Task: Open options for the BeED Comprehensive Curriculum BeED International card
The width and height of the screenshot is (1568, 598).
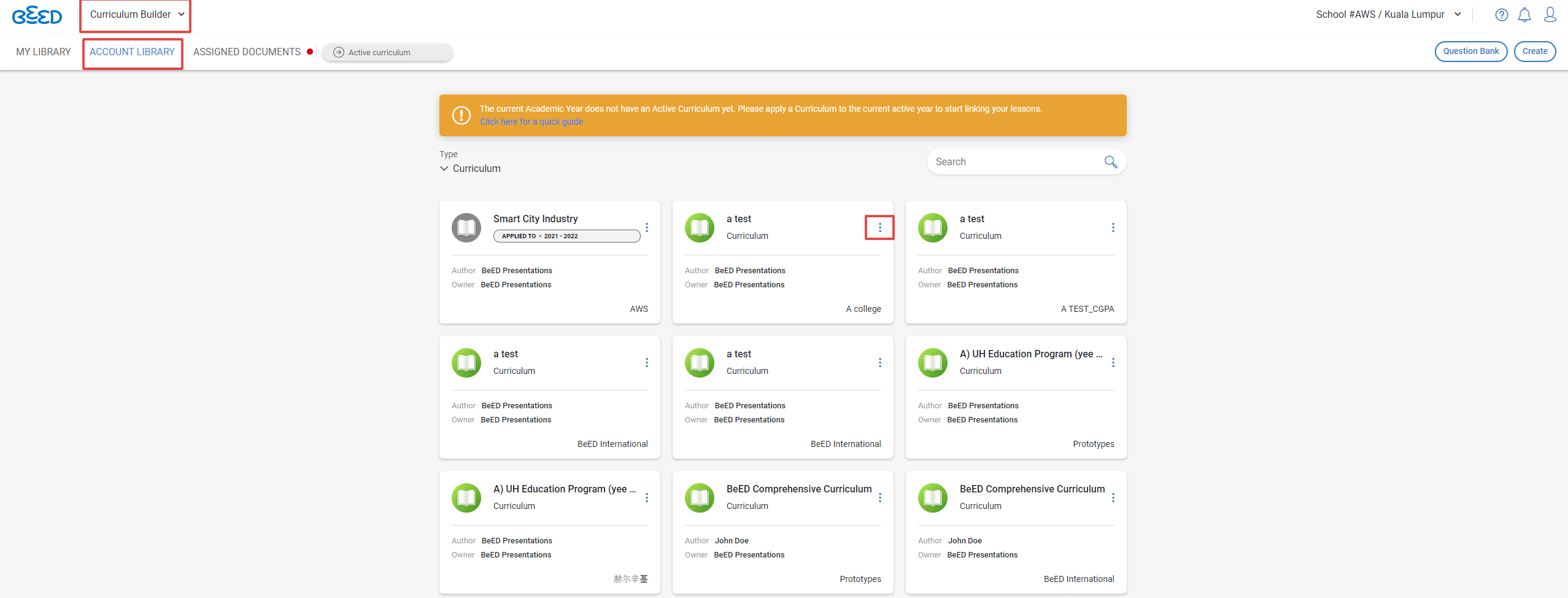Action: pos(1113,497)
